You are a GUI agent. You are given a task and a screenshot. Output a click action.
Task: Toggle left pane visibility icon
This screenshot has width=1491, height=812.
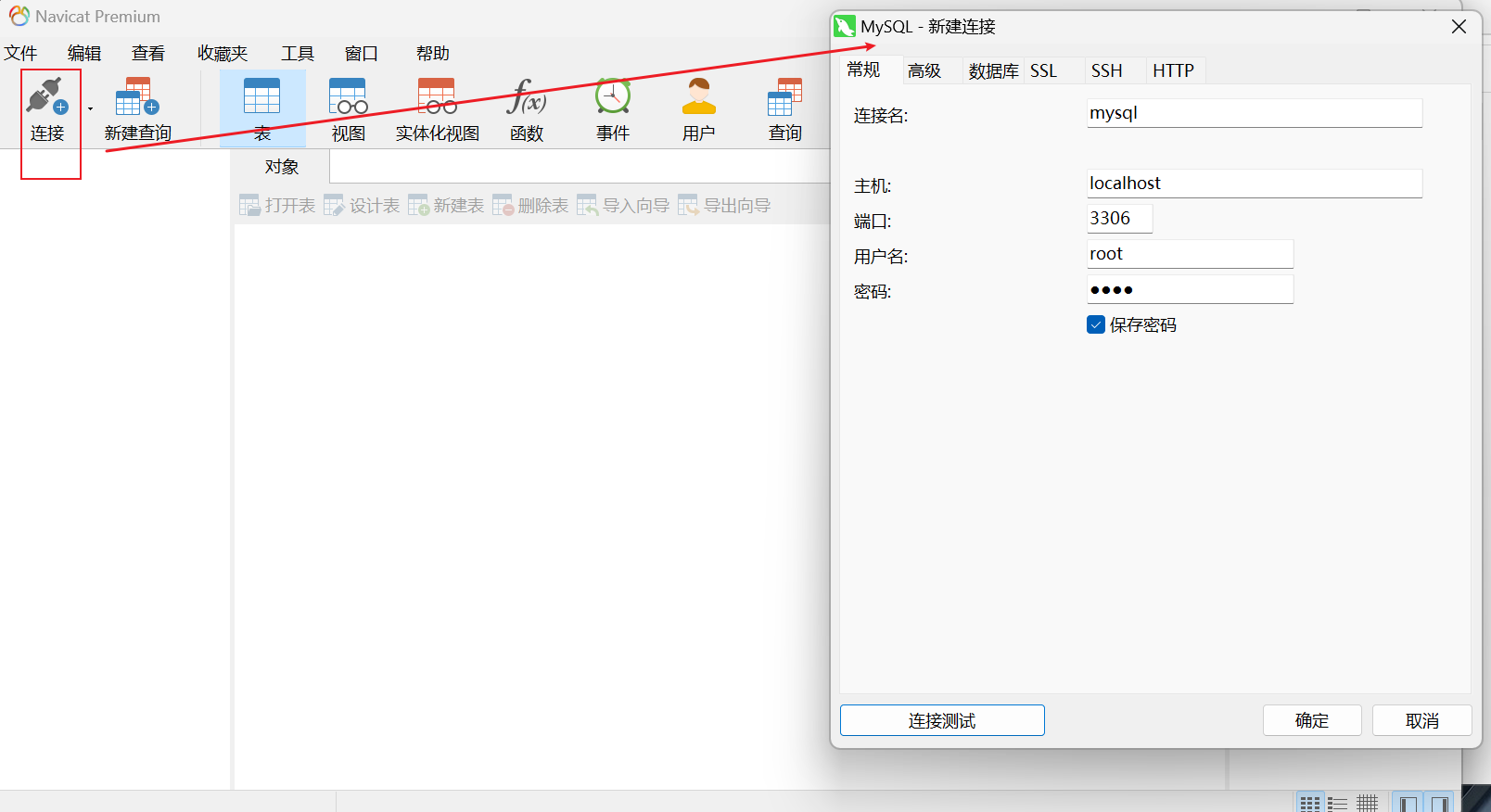1408,803
